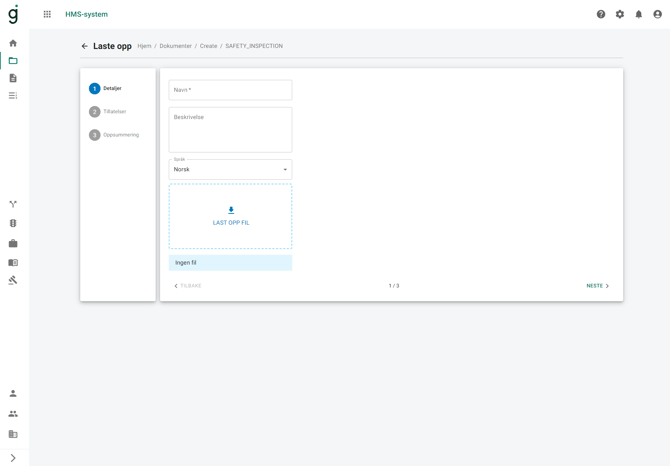
Task: Open the apps grid menu
Action: (x=47, y=14)
